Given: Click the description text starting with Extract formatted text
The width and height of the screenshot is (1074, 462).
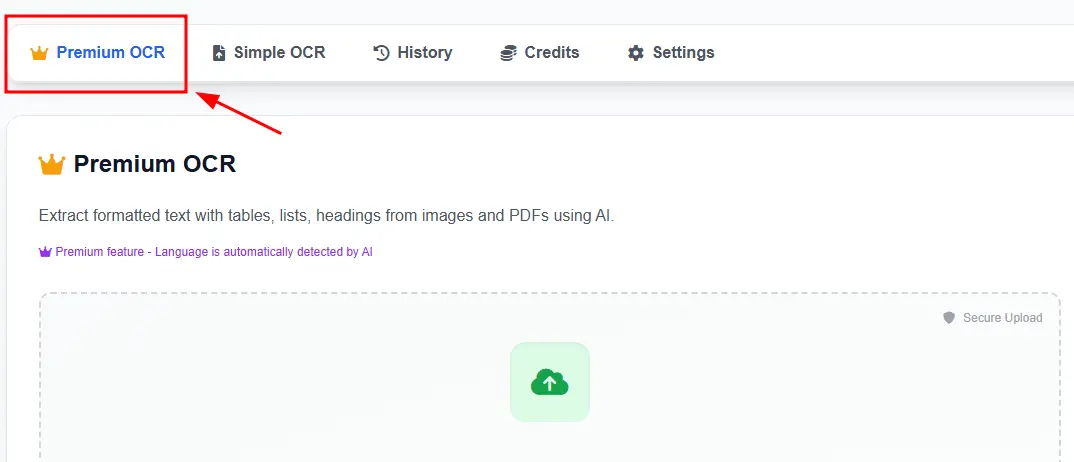Looking at the screenshot, I should coord(326,215).
